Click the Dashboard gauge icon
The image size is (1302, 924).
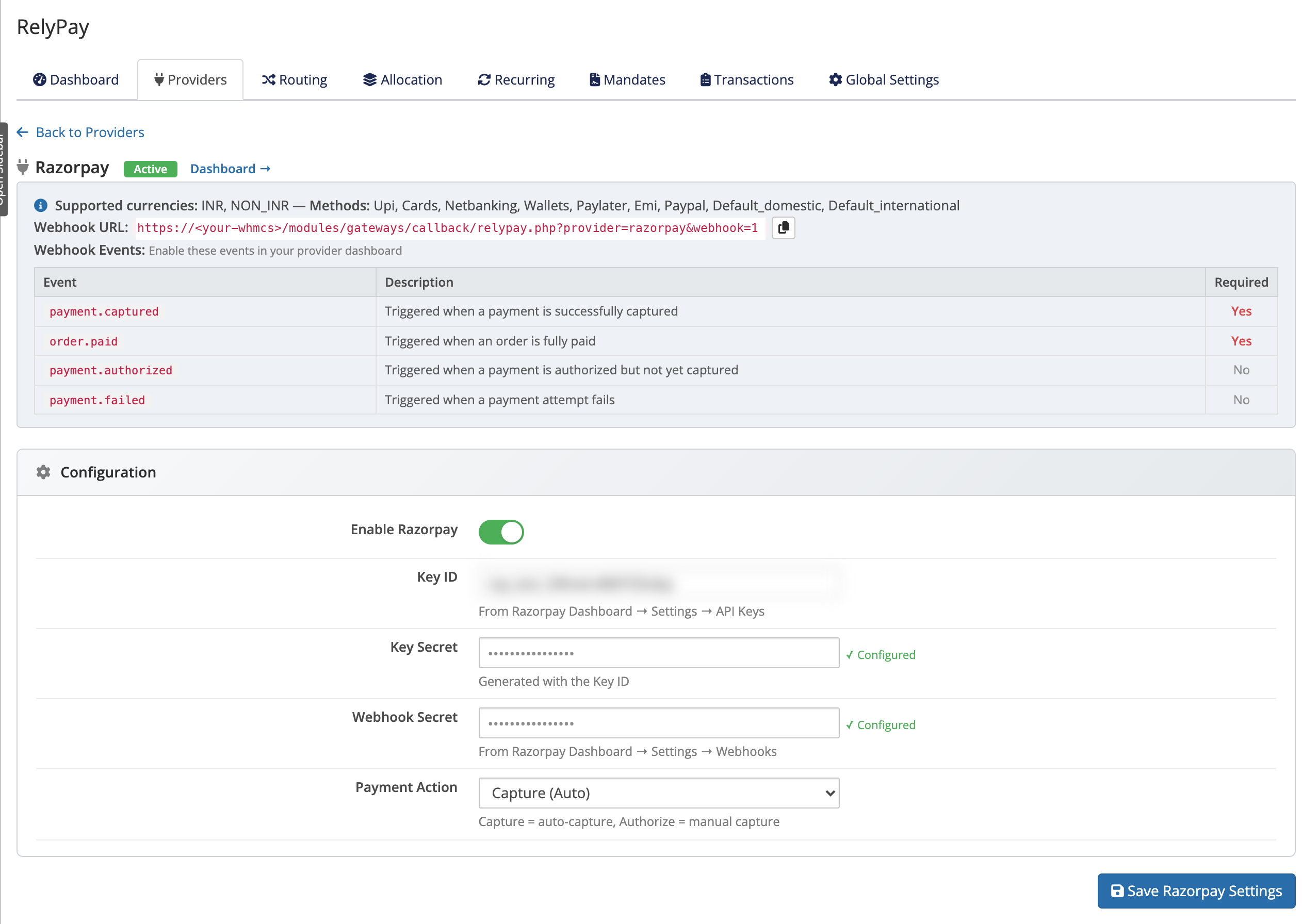pos(39,79)
